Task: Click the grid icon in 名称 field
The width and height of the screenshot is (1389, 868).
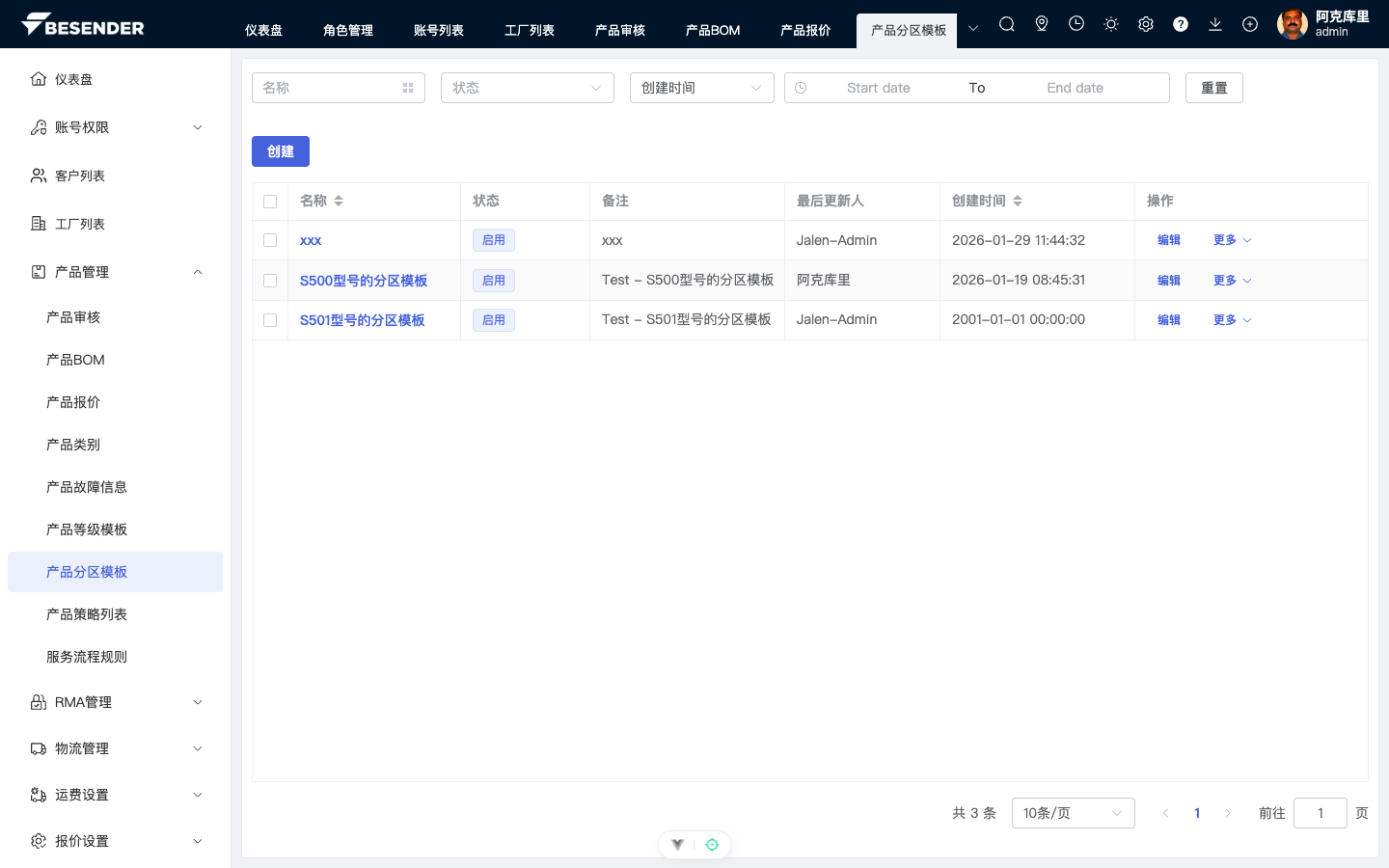Action: tap(408, 88)
